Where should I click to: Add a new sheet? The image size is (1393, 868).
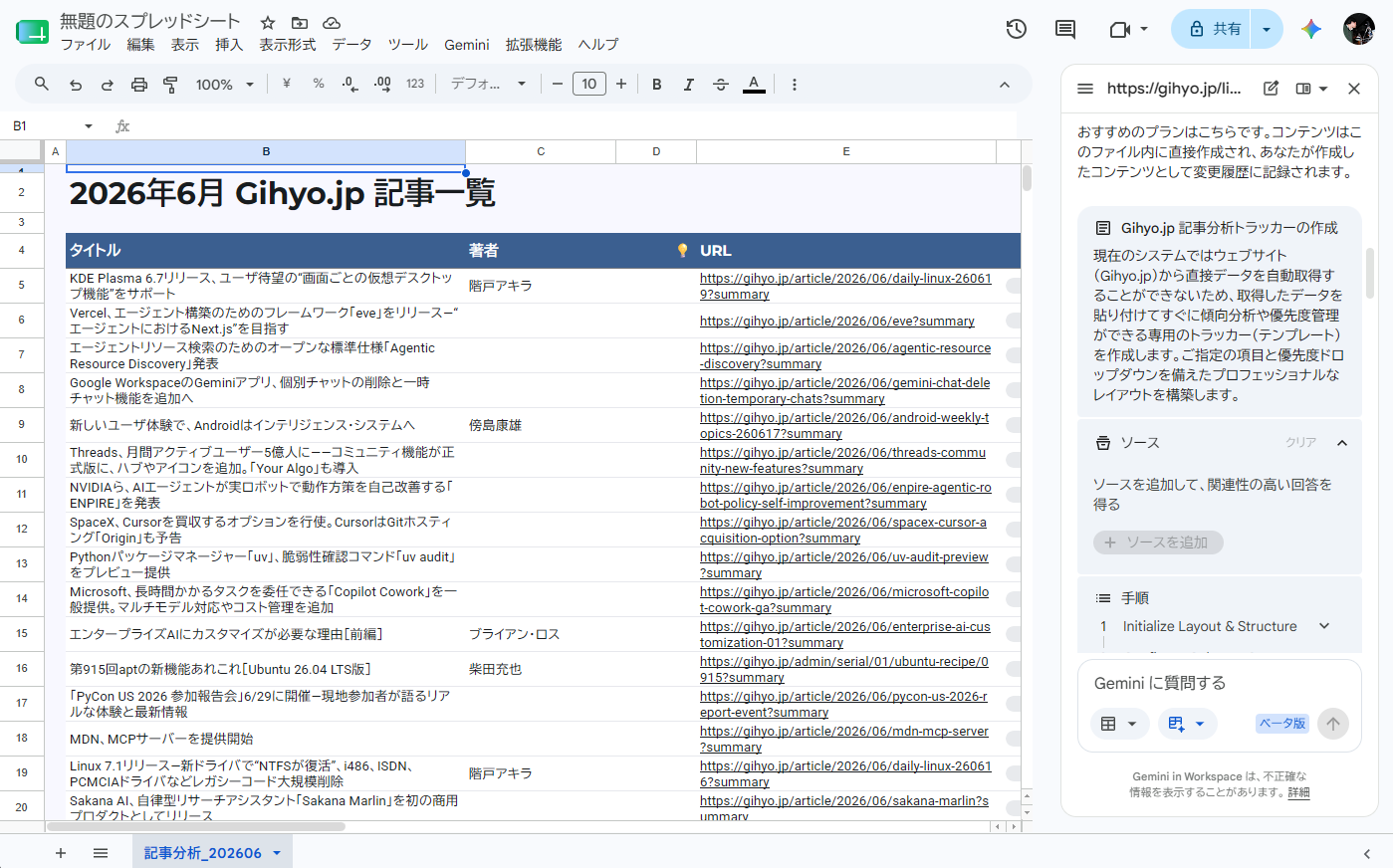click(61, 853)
